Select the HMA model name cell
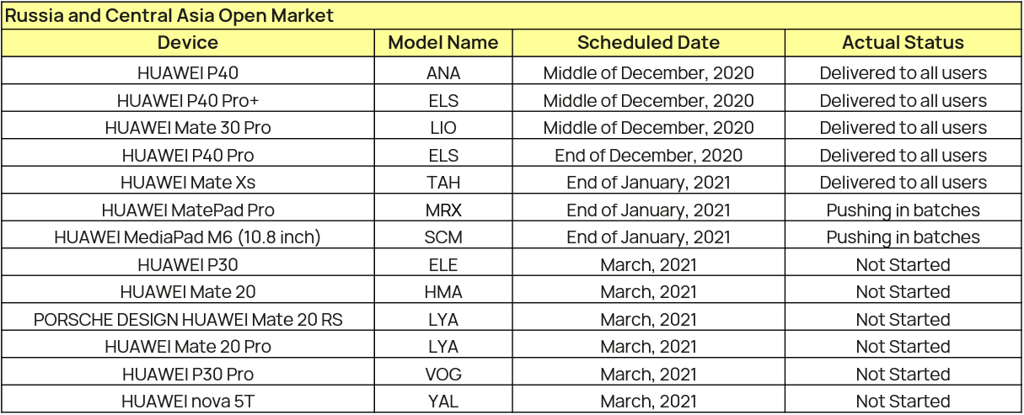 443,292
